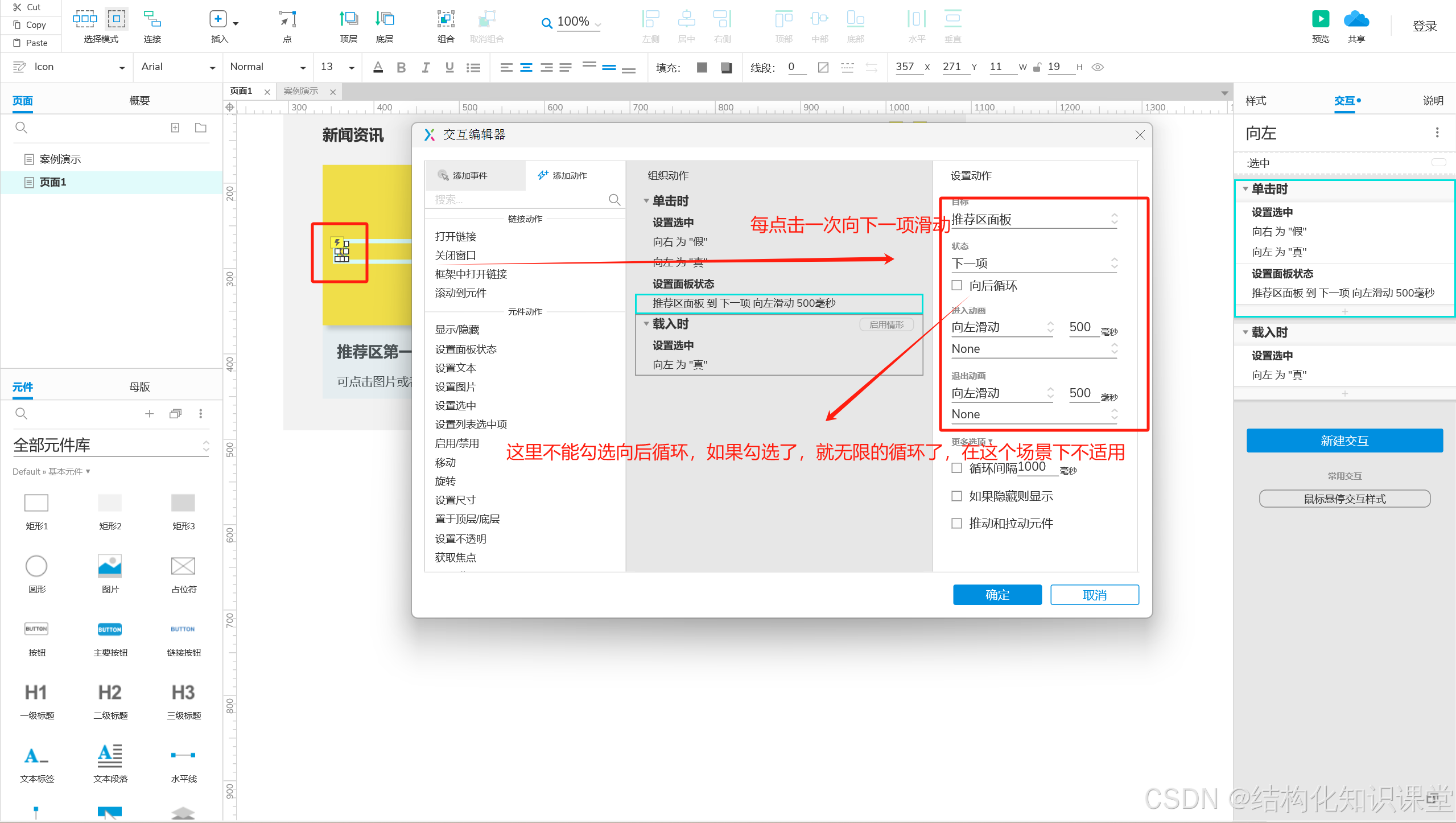1456x823 pixels.
Task: Align text center in toolbar
Action: (x=526, y=67)
